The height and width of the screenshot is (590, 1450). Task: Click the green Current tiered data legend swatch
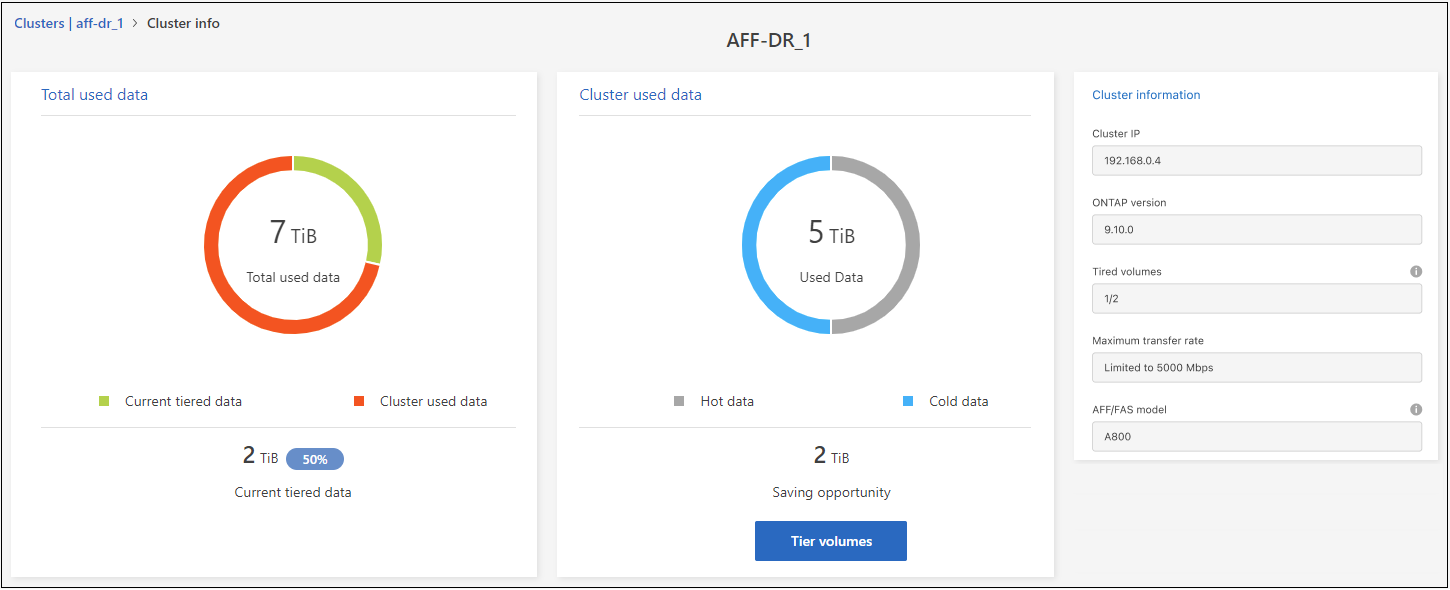click(104, 401)
